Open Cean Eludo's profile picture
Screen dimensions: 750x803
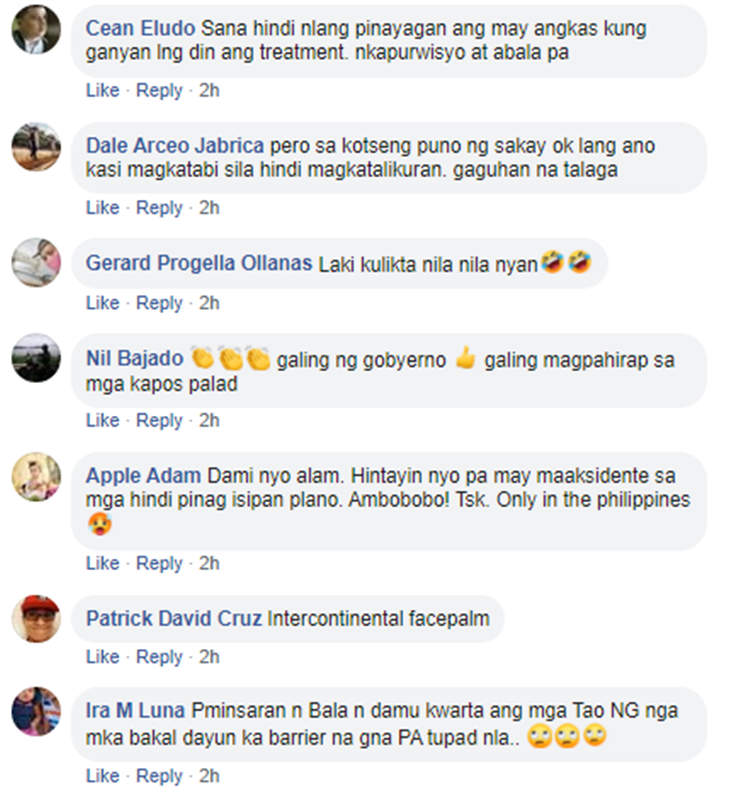click(36, 30)
